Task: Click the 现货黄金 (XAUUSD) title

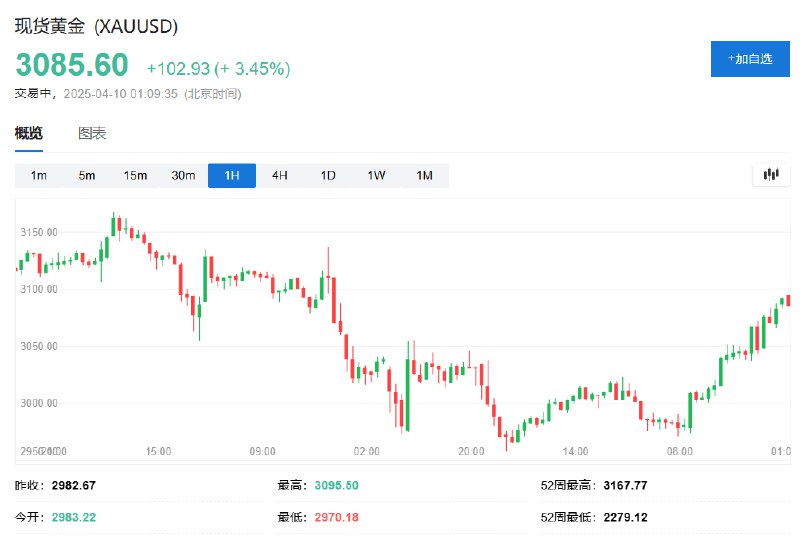Action: 96,26
